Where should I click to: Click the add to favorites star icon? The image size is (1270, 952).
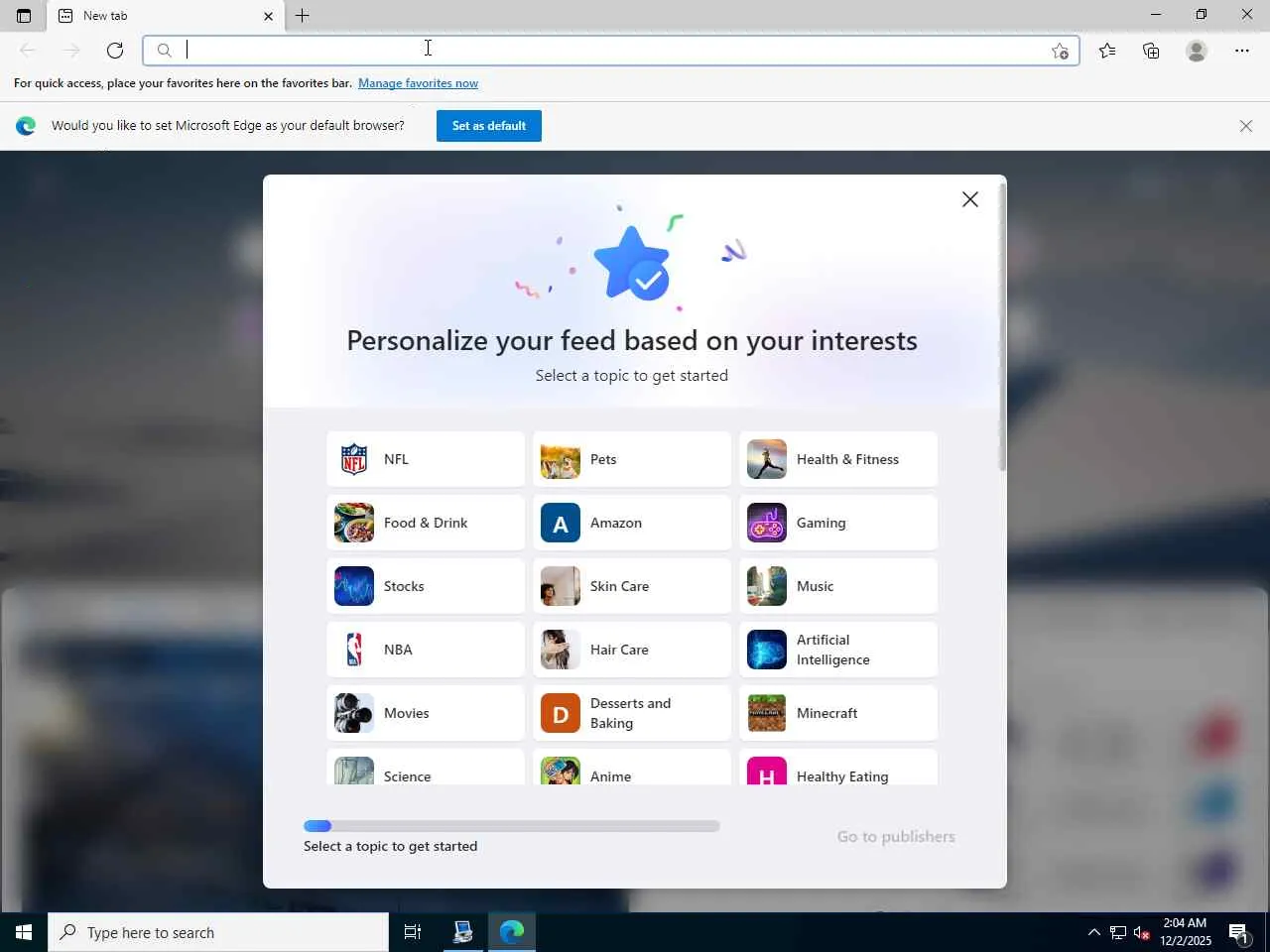[1060, 52]
